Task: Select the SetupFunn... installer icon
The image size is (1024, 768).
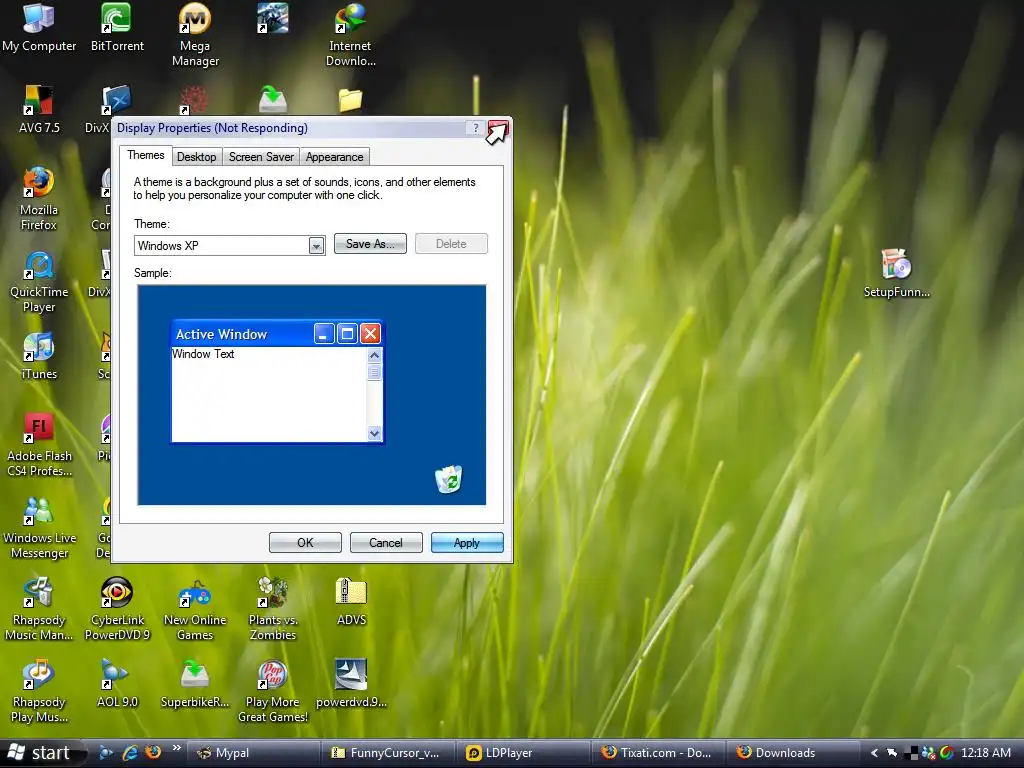Action: tap(896, 273)
